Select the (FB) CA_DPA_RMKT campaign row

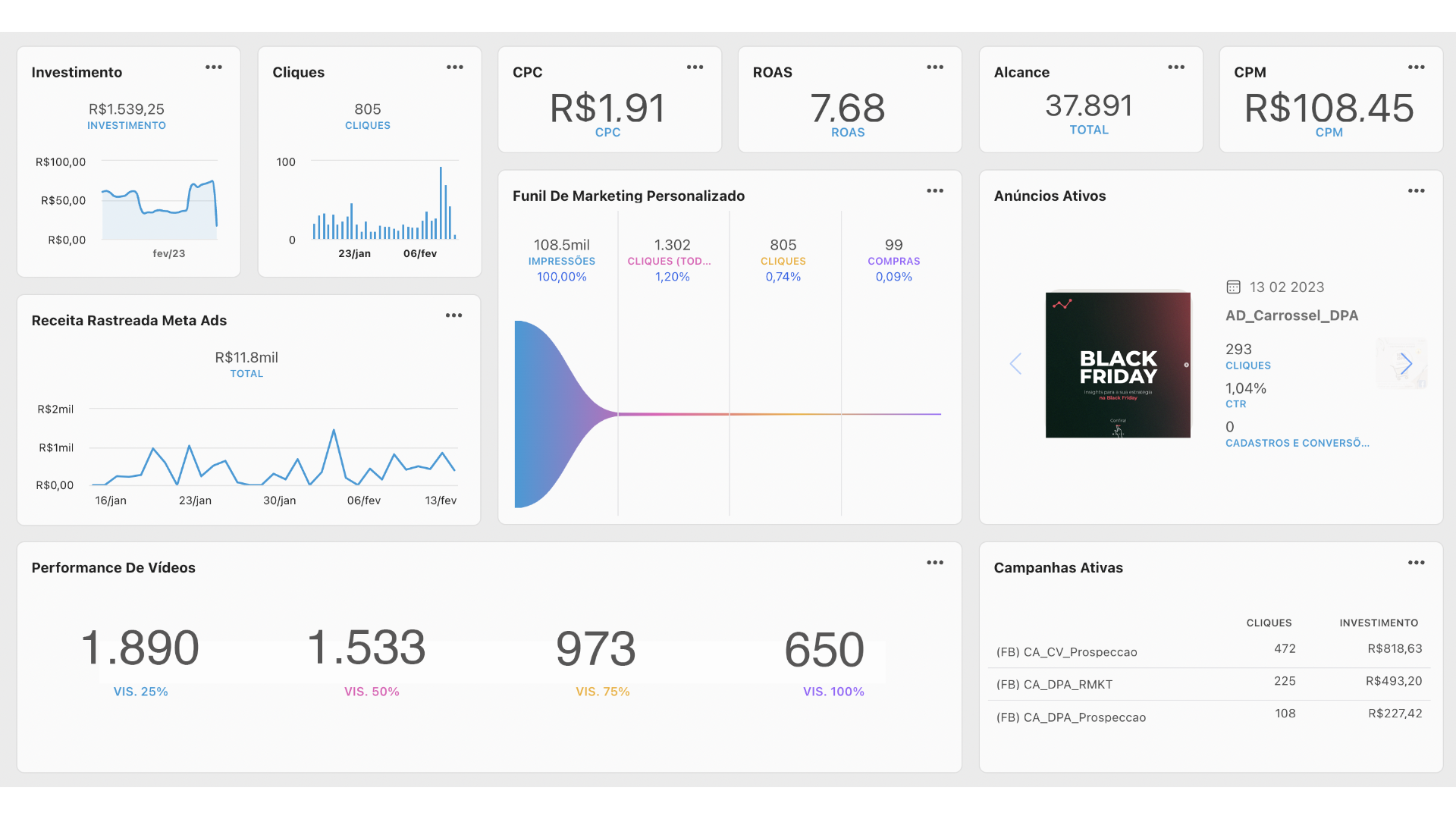pos(1055,685)
